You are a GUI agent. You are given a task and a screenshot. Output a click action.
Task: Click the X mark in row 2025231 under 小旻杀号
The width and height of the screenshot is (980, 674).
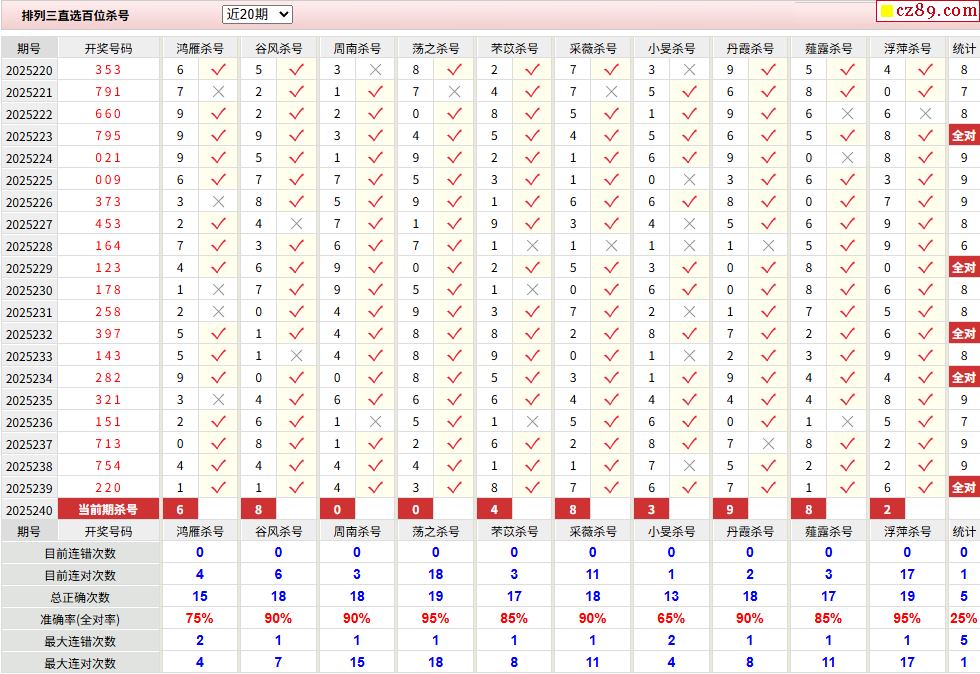point(689,312)
